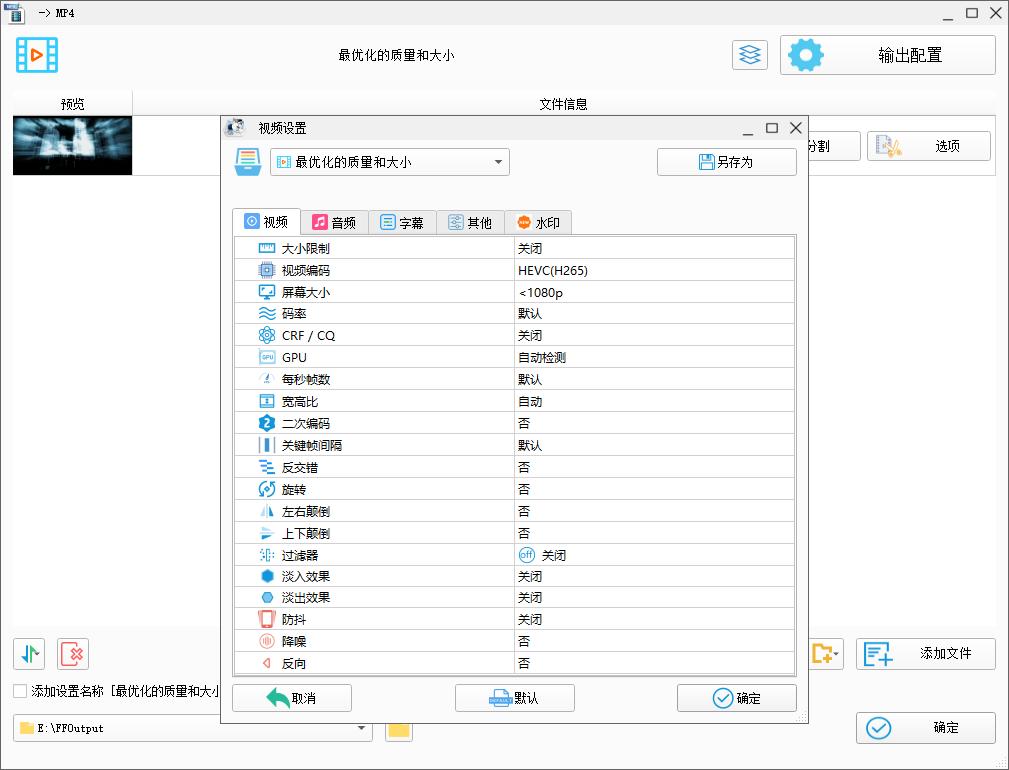Switch to the 水印 tab
Viewport: 1009px width, 770px height.
tap(538, 222)
